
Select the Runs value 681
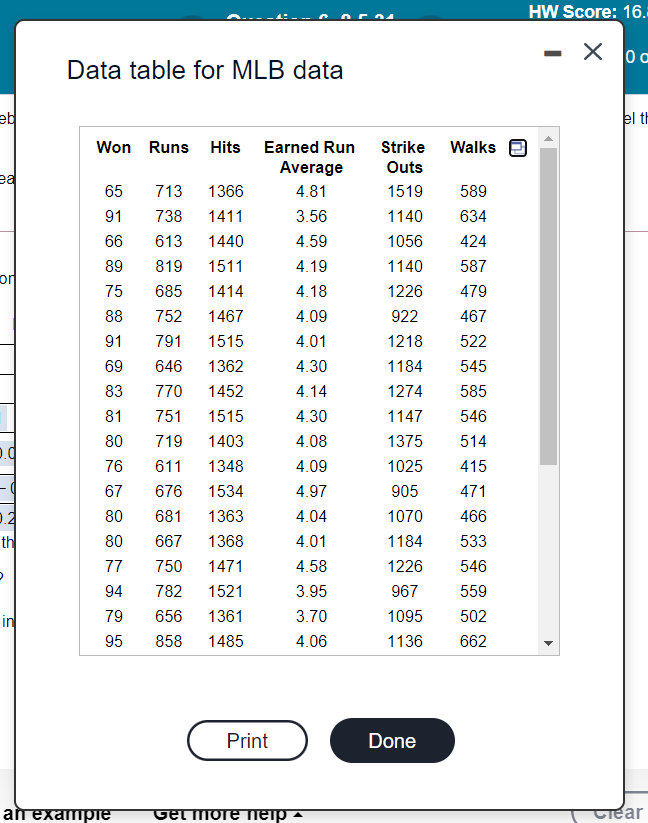point(168,516)
